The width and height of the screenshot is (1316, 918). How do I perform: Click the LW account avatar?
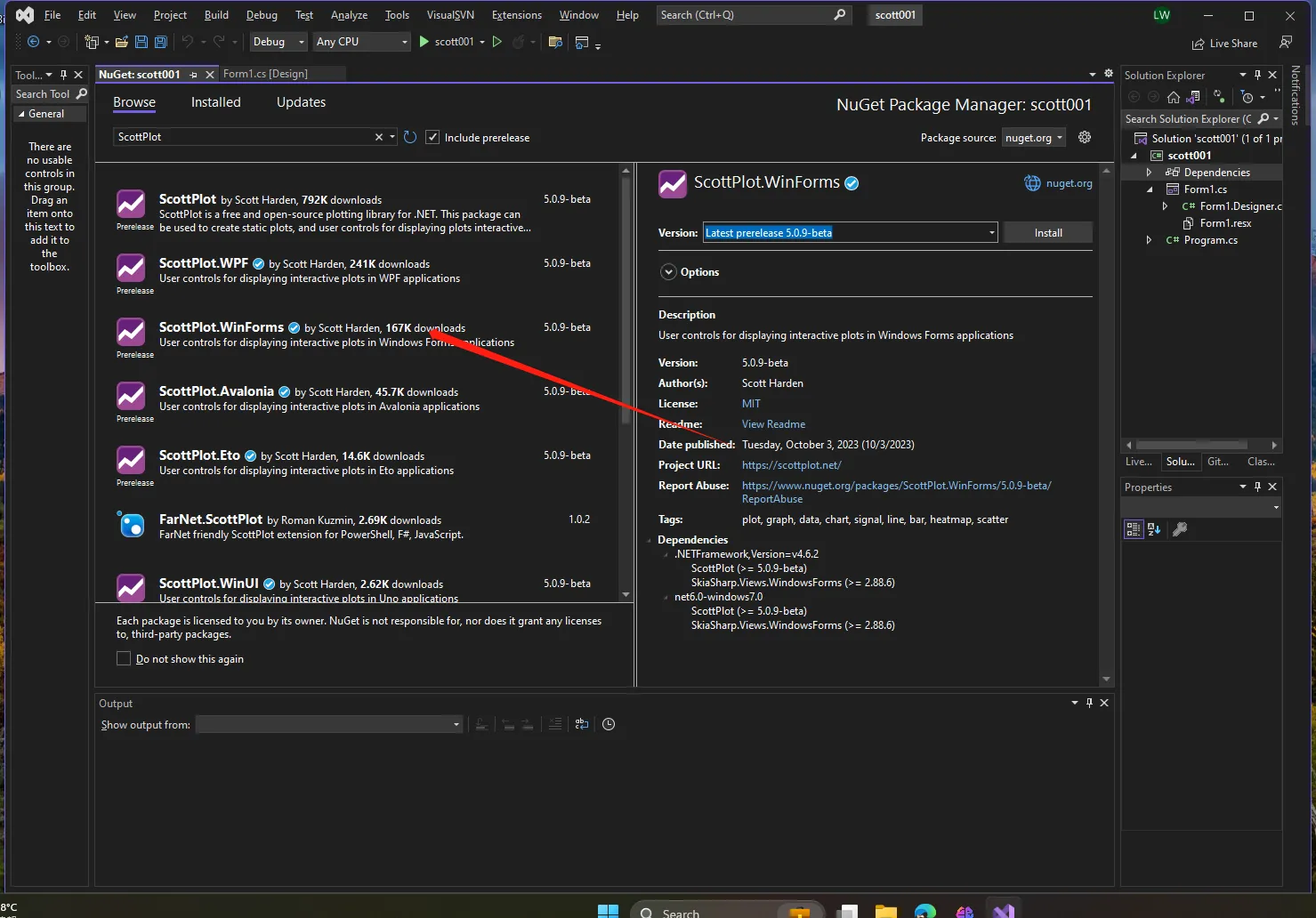point(1162,15)
